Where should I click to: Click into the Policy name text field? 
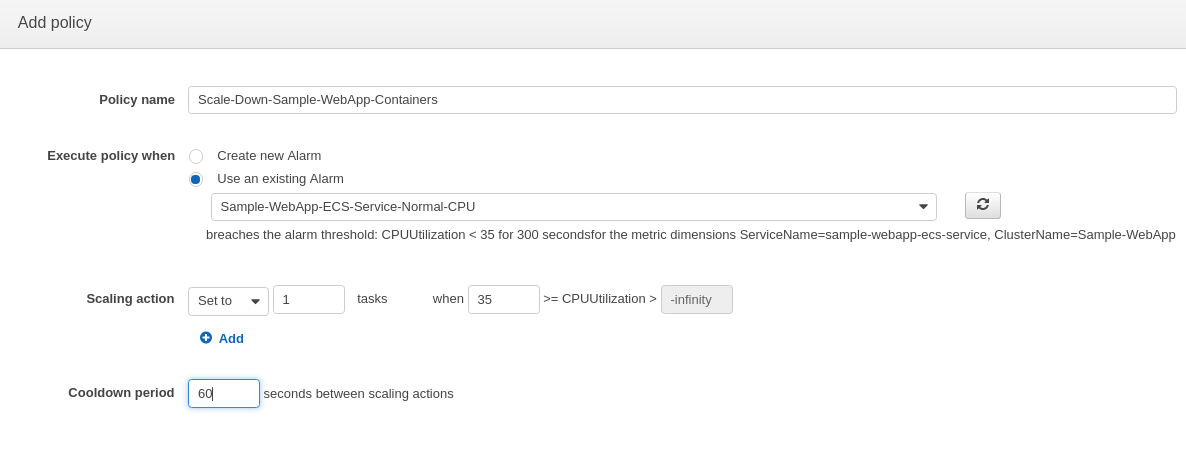pyautogui.click(x=682, y=100)
